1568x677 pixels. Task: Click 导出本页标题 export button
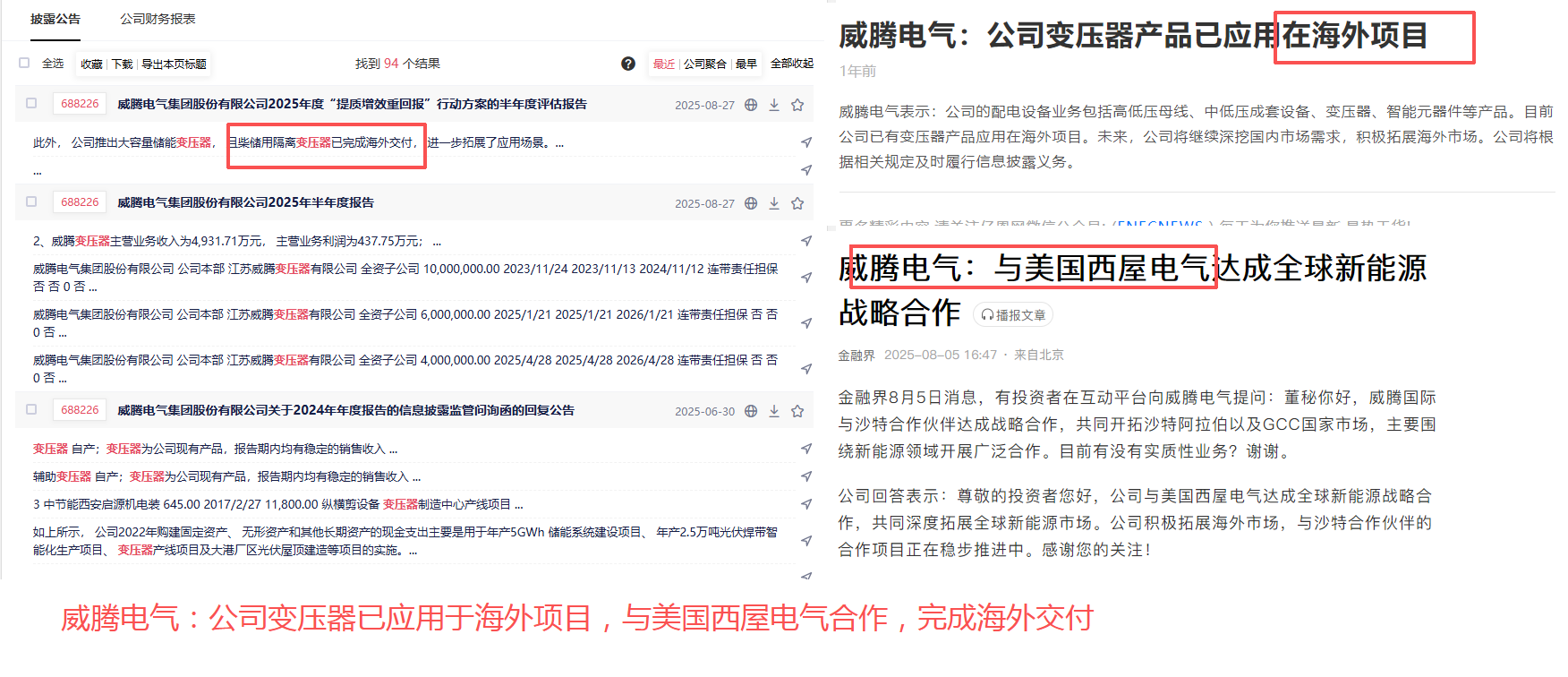click(174, 64)
